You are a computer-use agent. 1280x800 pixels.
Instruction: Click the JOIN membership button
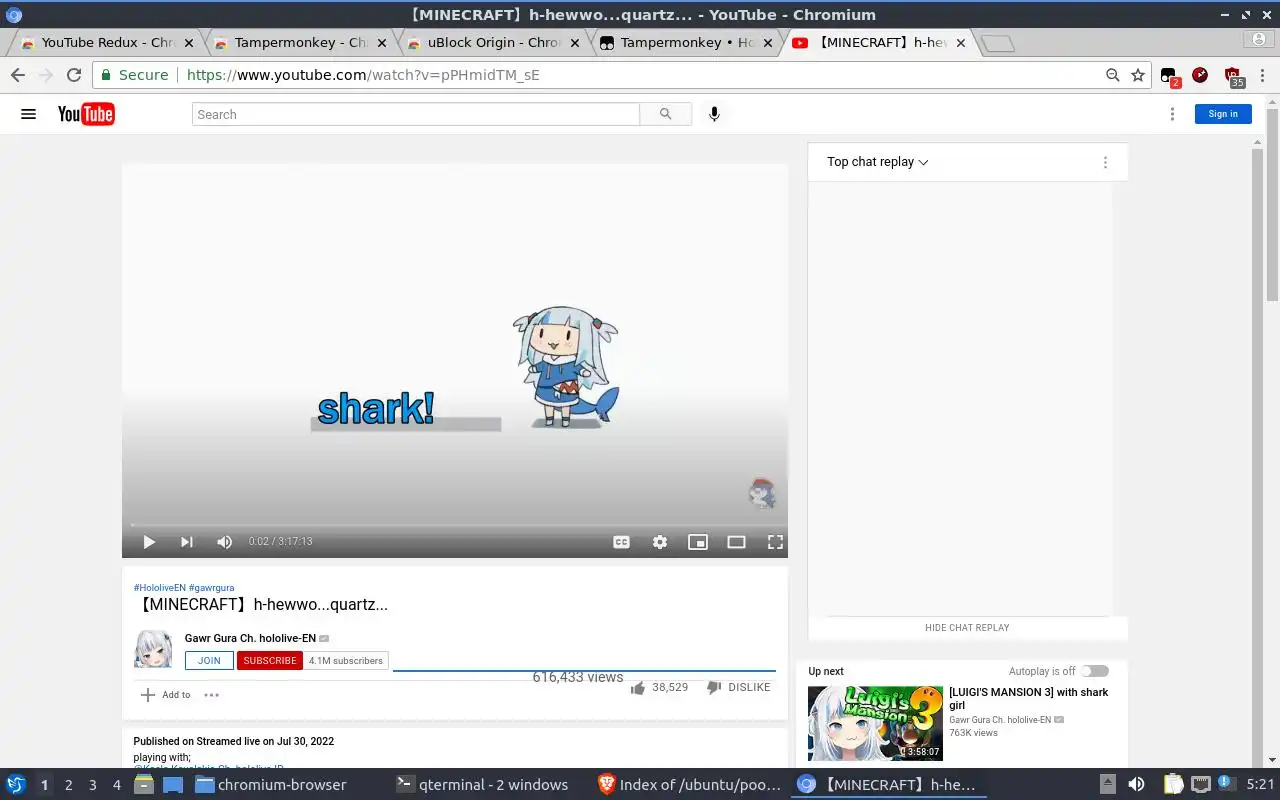pyautogui.click(x=209, y=661)
